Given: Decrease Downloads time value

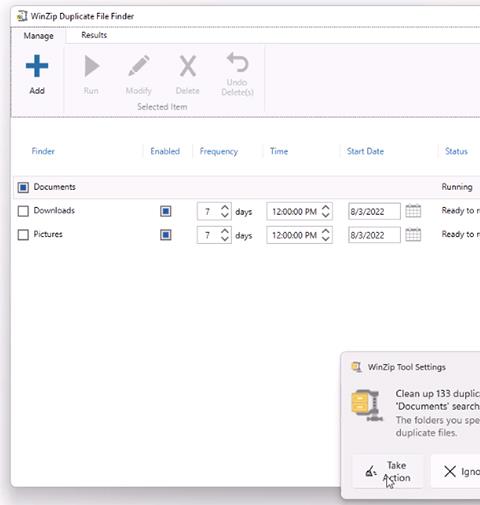Looking at the screenshot, I should coord(326,215).
